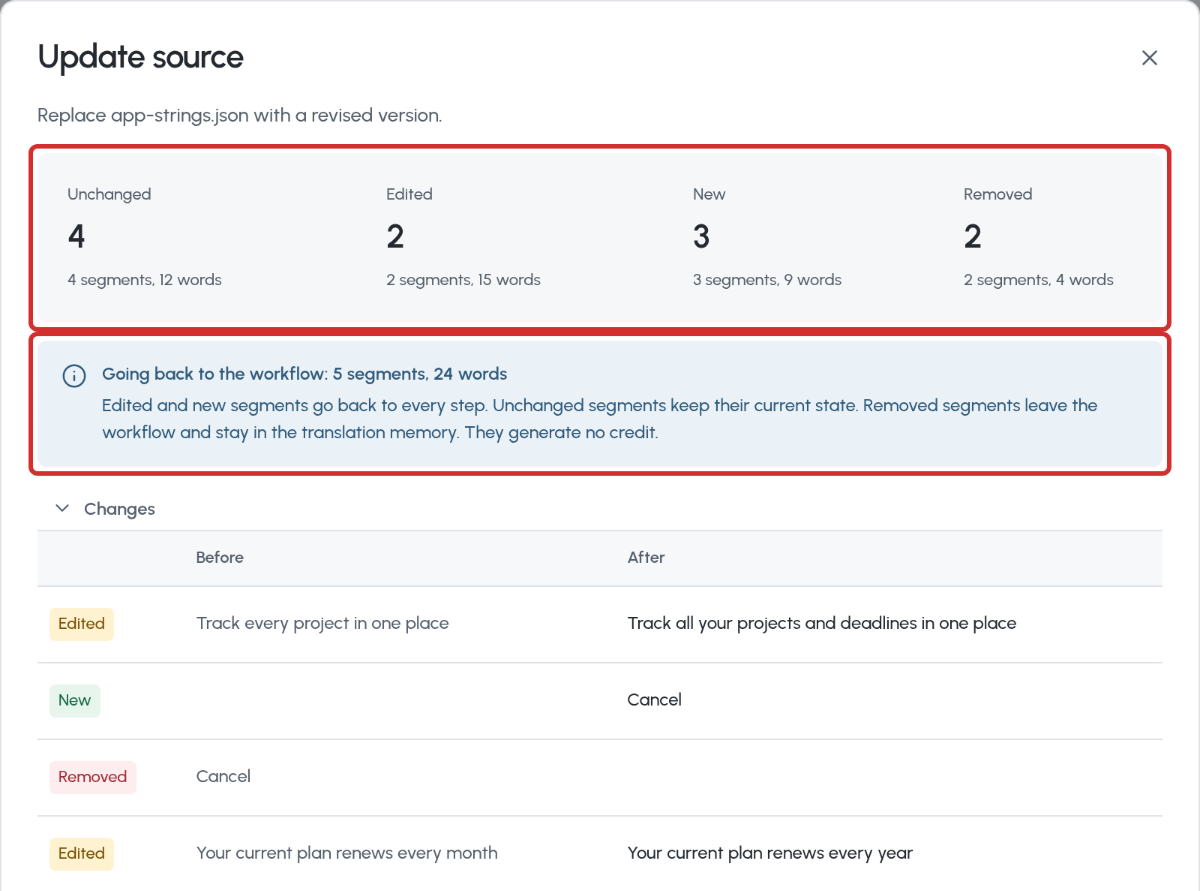1200x891 pixels.
Task: Click 'Going back to the workflow: 5 segments, 24 words'
Action: pos(304,374)
